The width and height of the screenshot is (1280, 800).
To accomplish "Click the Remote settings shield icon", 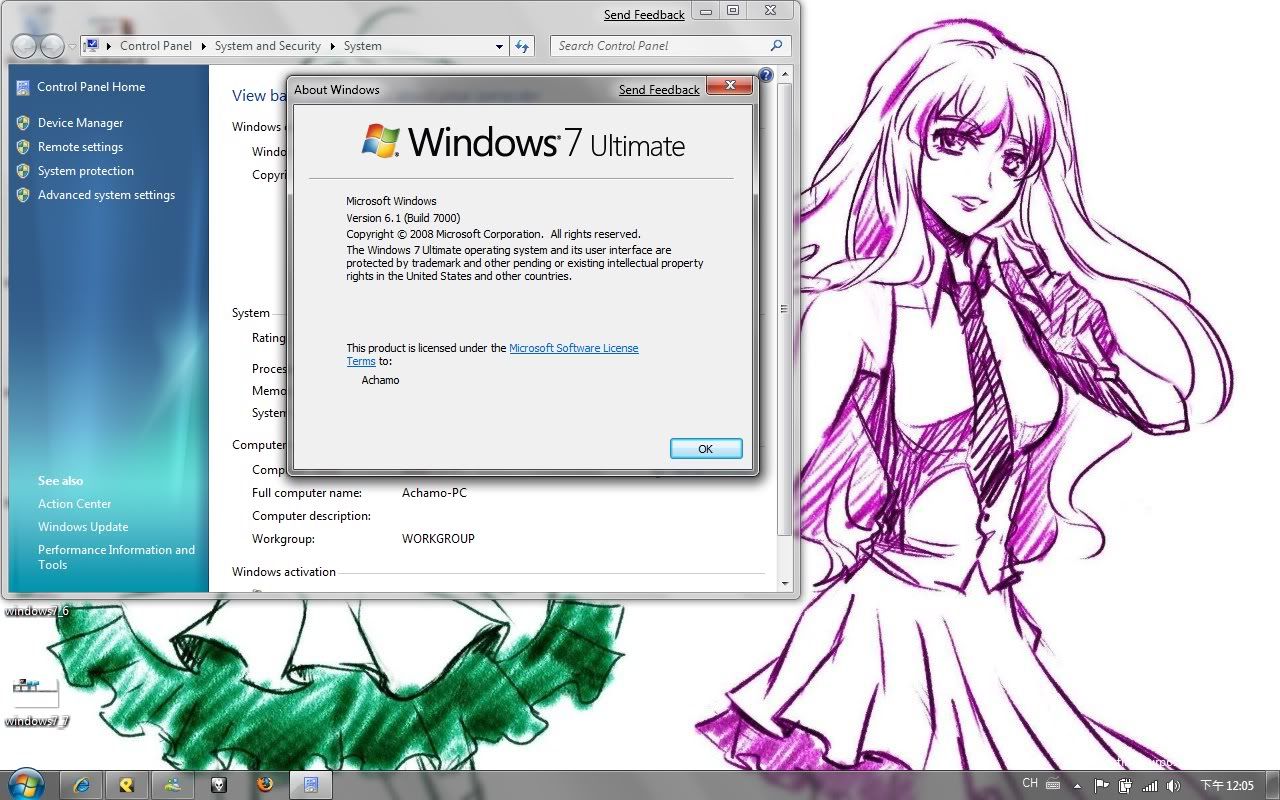I will (23, 147).
